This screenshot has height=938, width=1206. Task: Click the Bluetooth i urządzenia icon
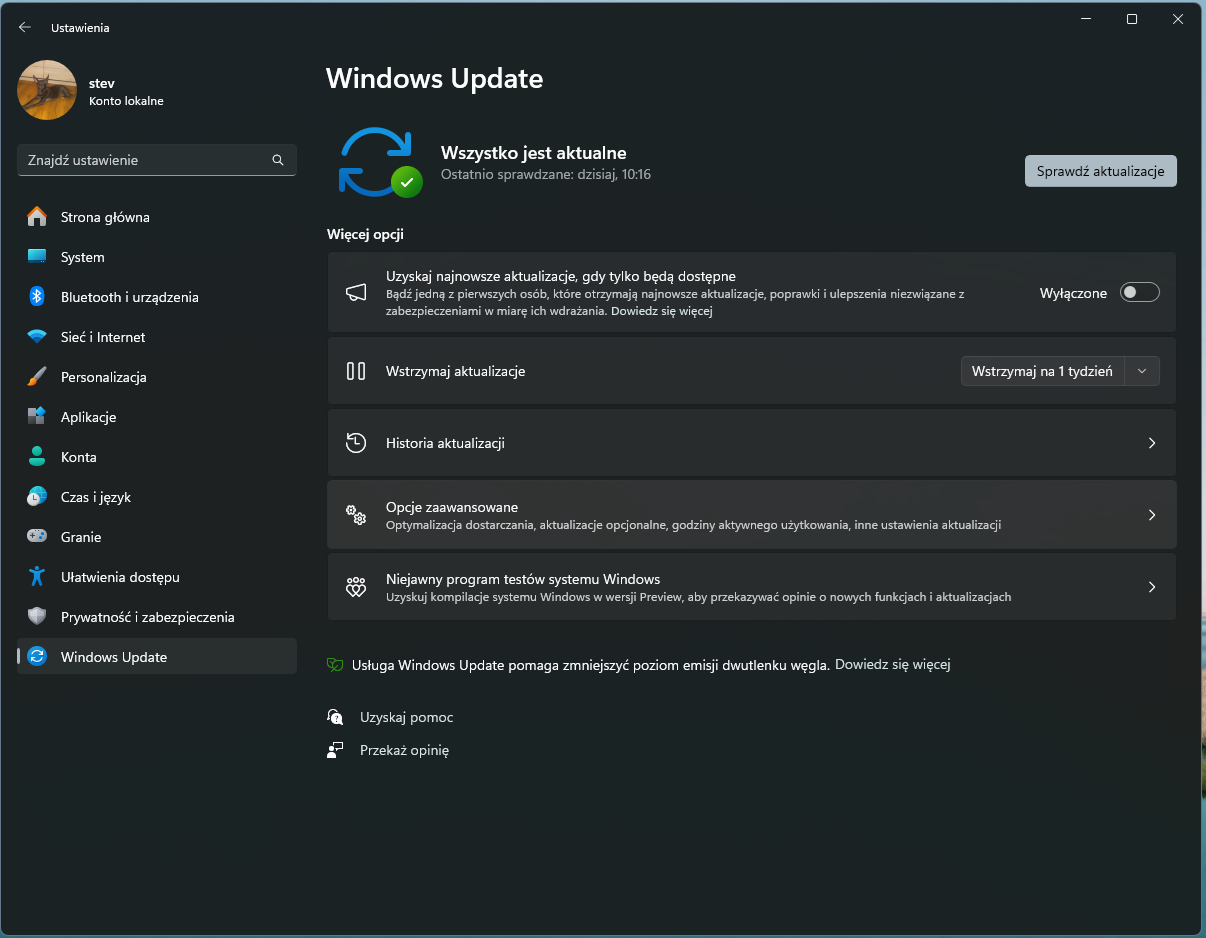pos(37,297)
